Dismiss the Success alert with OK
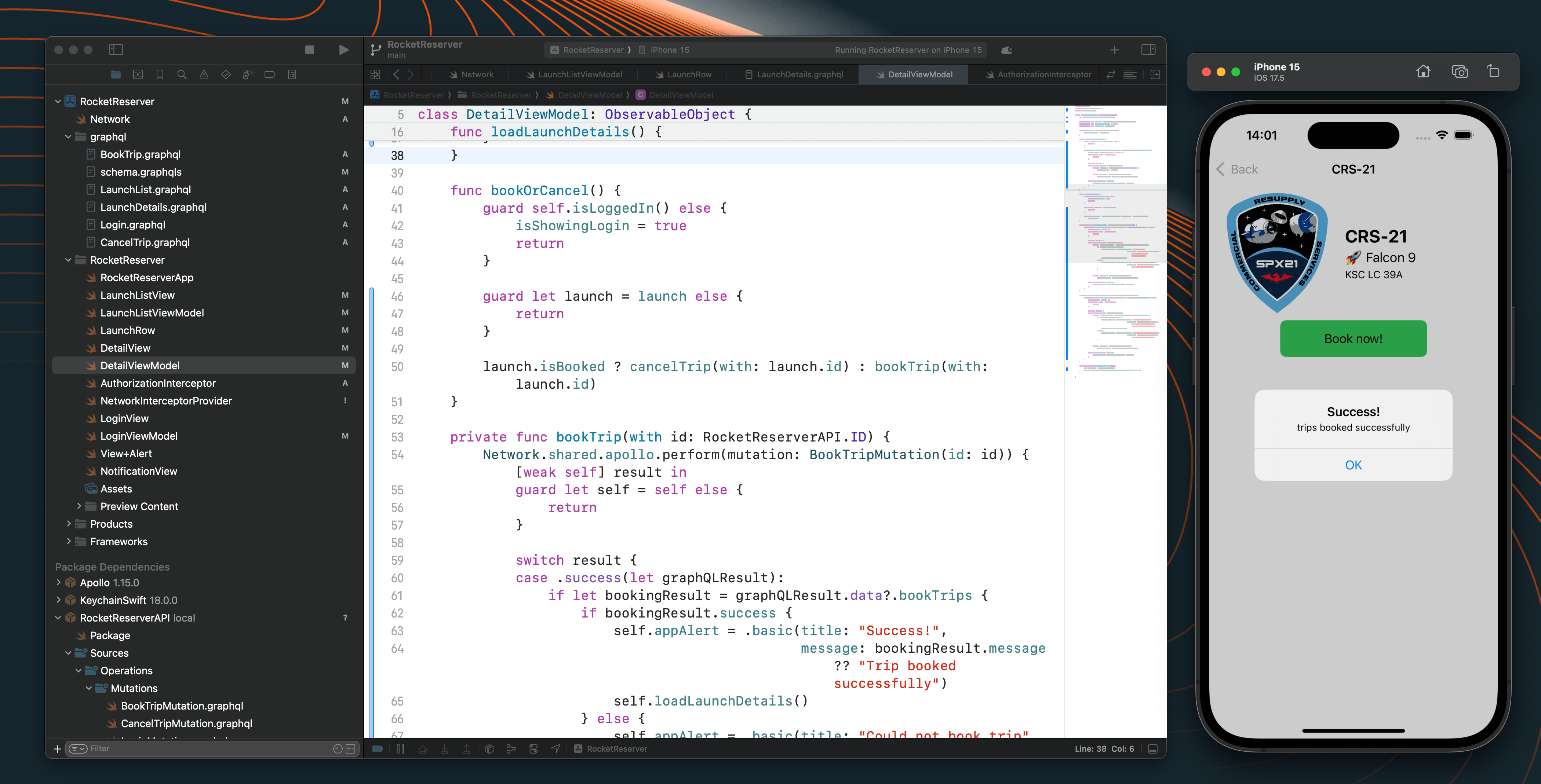The width and height of the screenshot is (1541, 784). coord(1353,465)
